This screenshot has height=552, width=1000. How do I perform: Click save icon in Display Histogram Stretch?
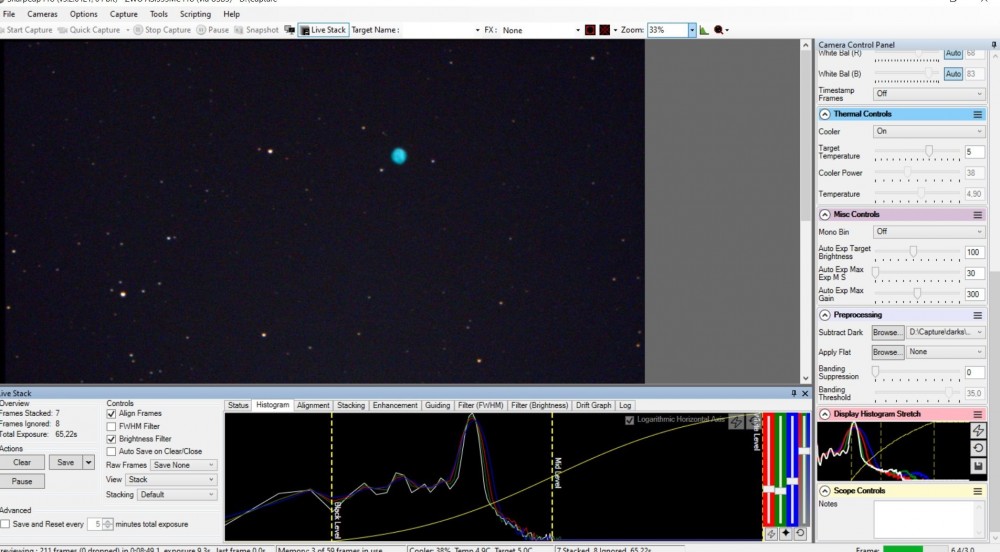978,466
